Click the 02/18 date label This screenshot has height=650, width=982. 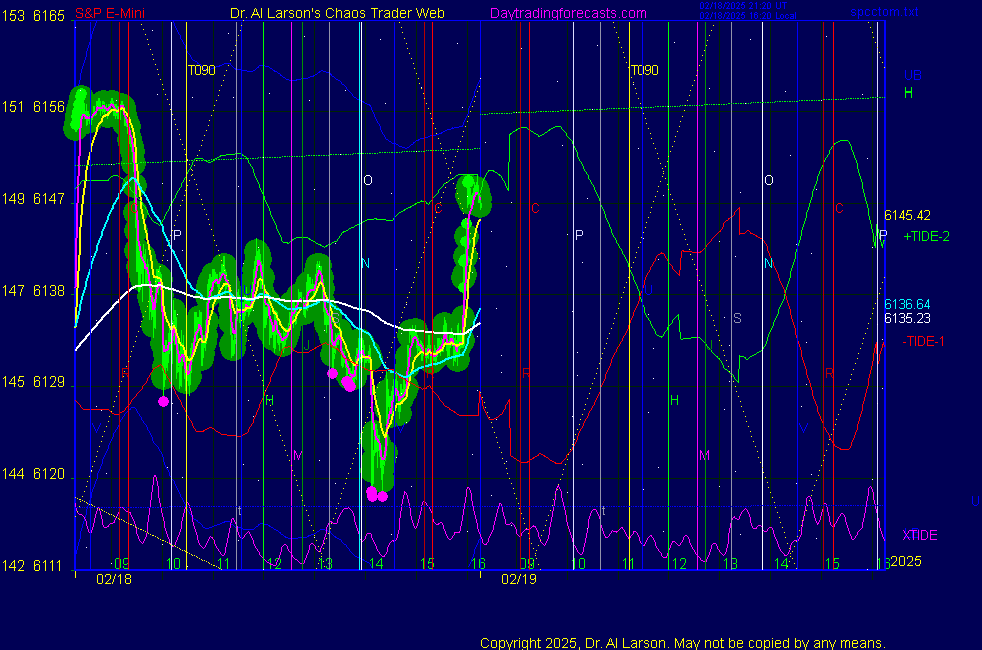(114, 579)
